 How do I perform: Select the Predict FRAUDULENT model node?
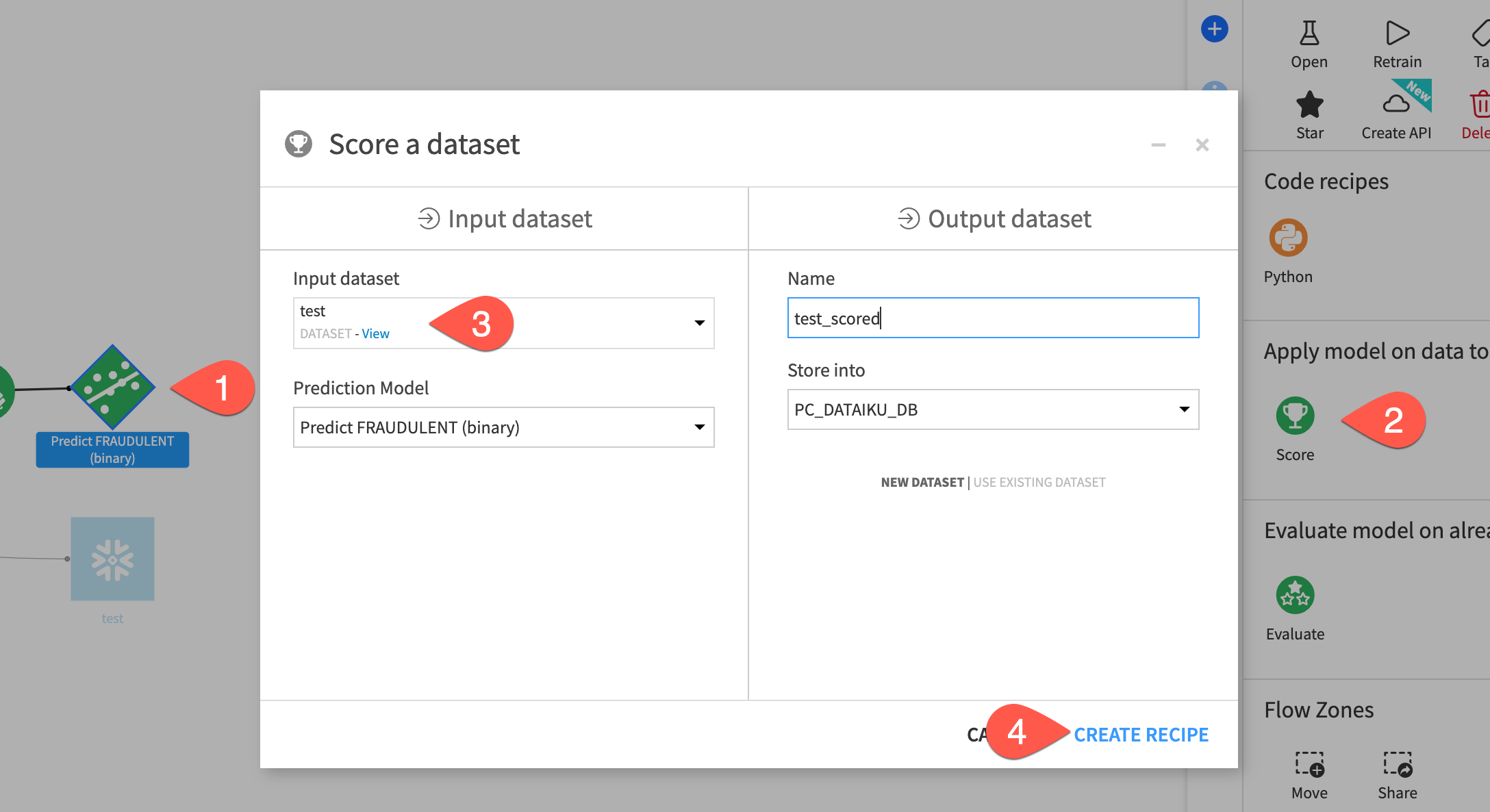113,387
